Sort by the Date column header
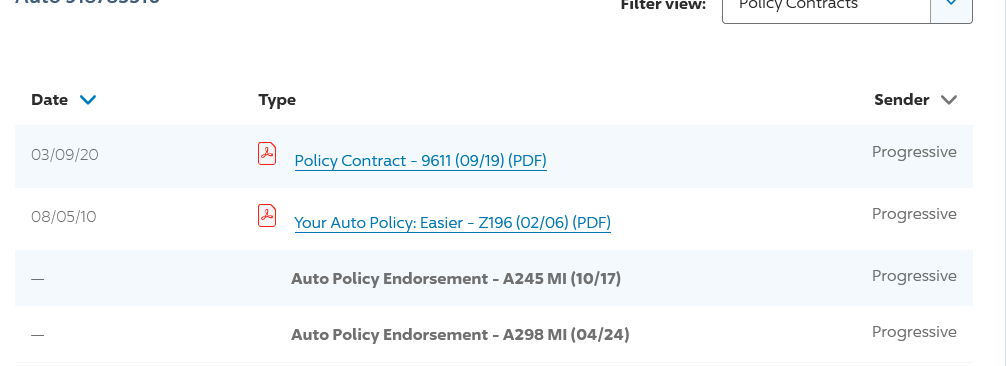 click(49, 100)
